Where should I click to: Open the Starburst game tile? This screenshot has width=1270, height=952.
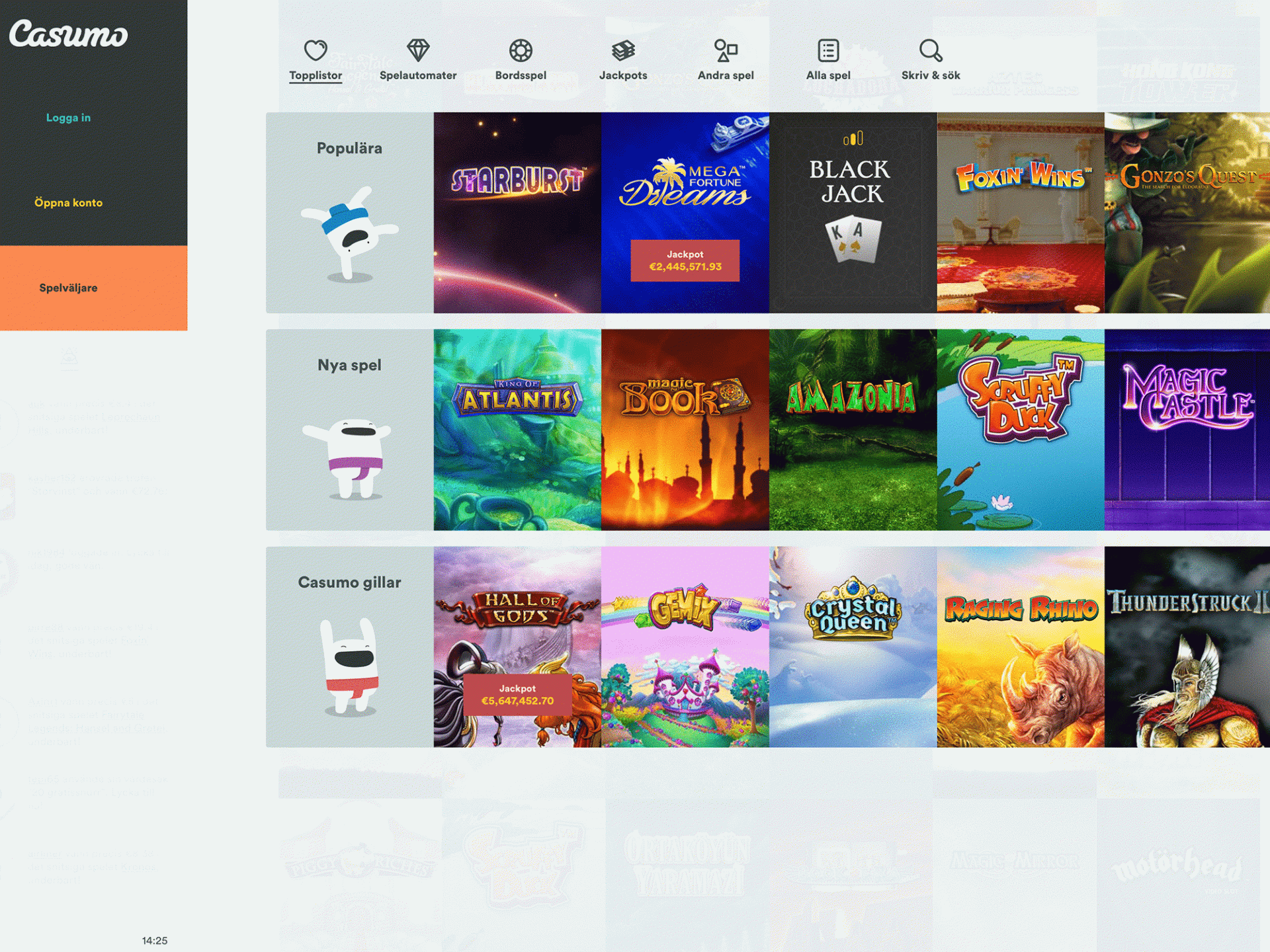click(x=517, y=212)
